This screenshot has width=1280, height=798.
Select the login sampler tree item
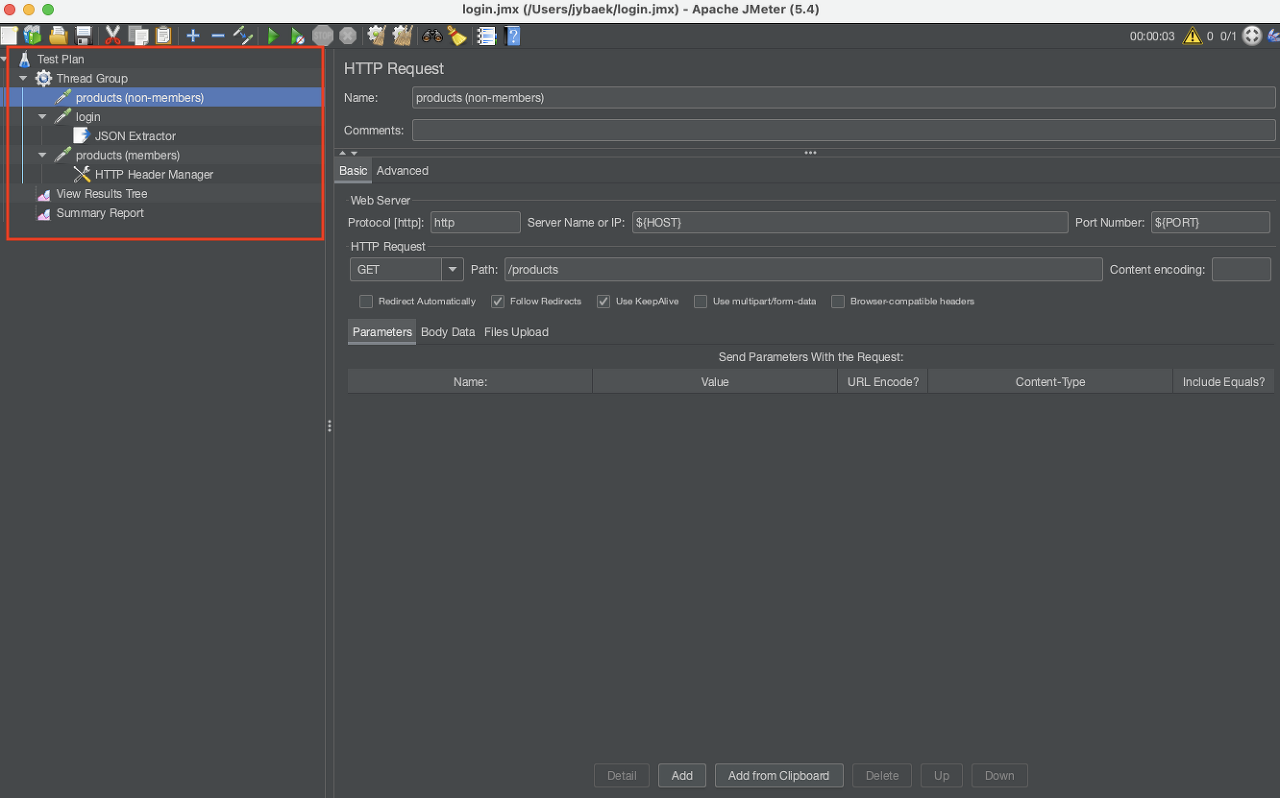[x=88, y=116]
